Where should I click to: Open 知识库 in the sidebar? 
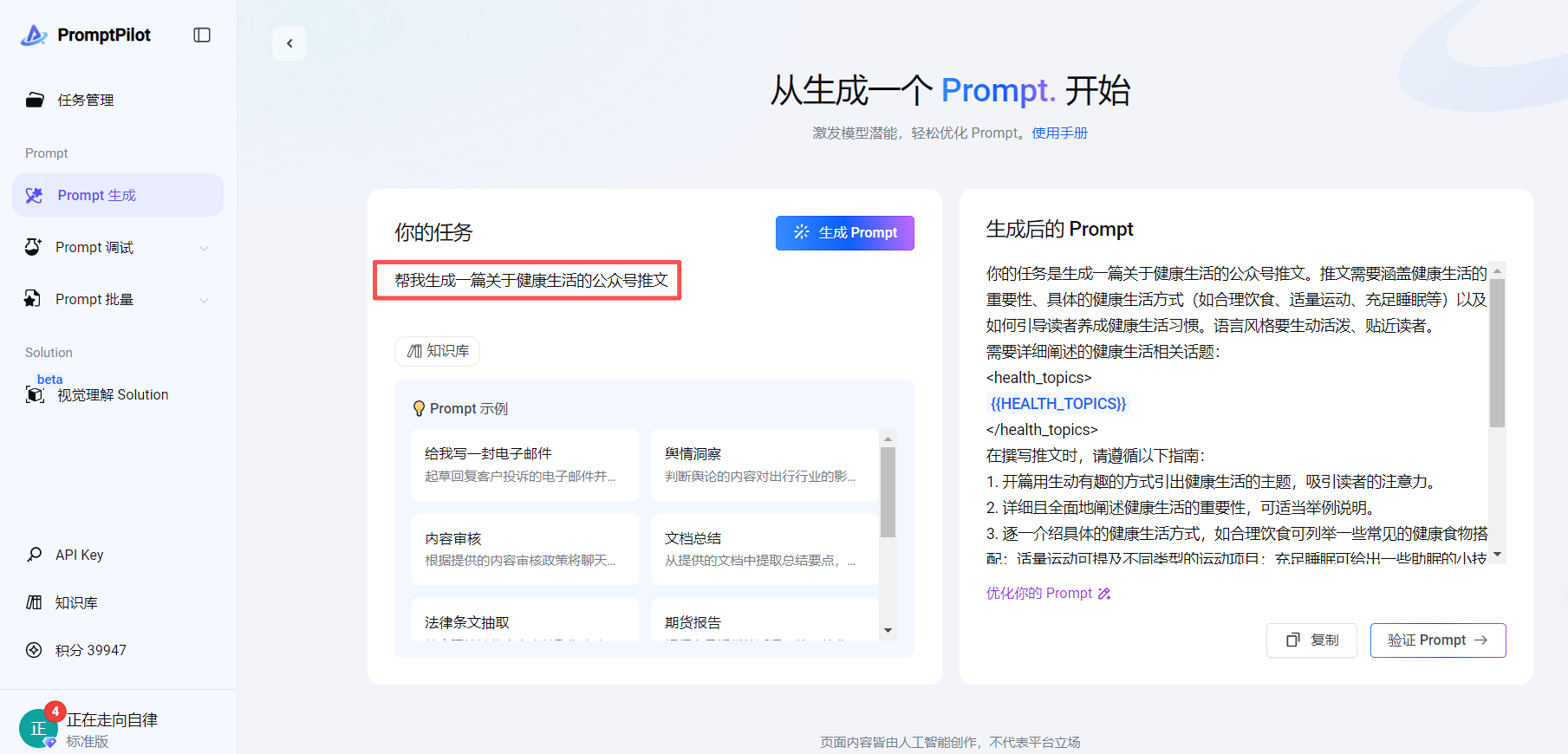[x=76, y=602]
